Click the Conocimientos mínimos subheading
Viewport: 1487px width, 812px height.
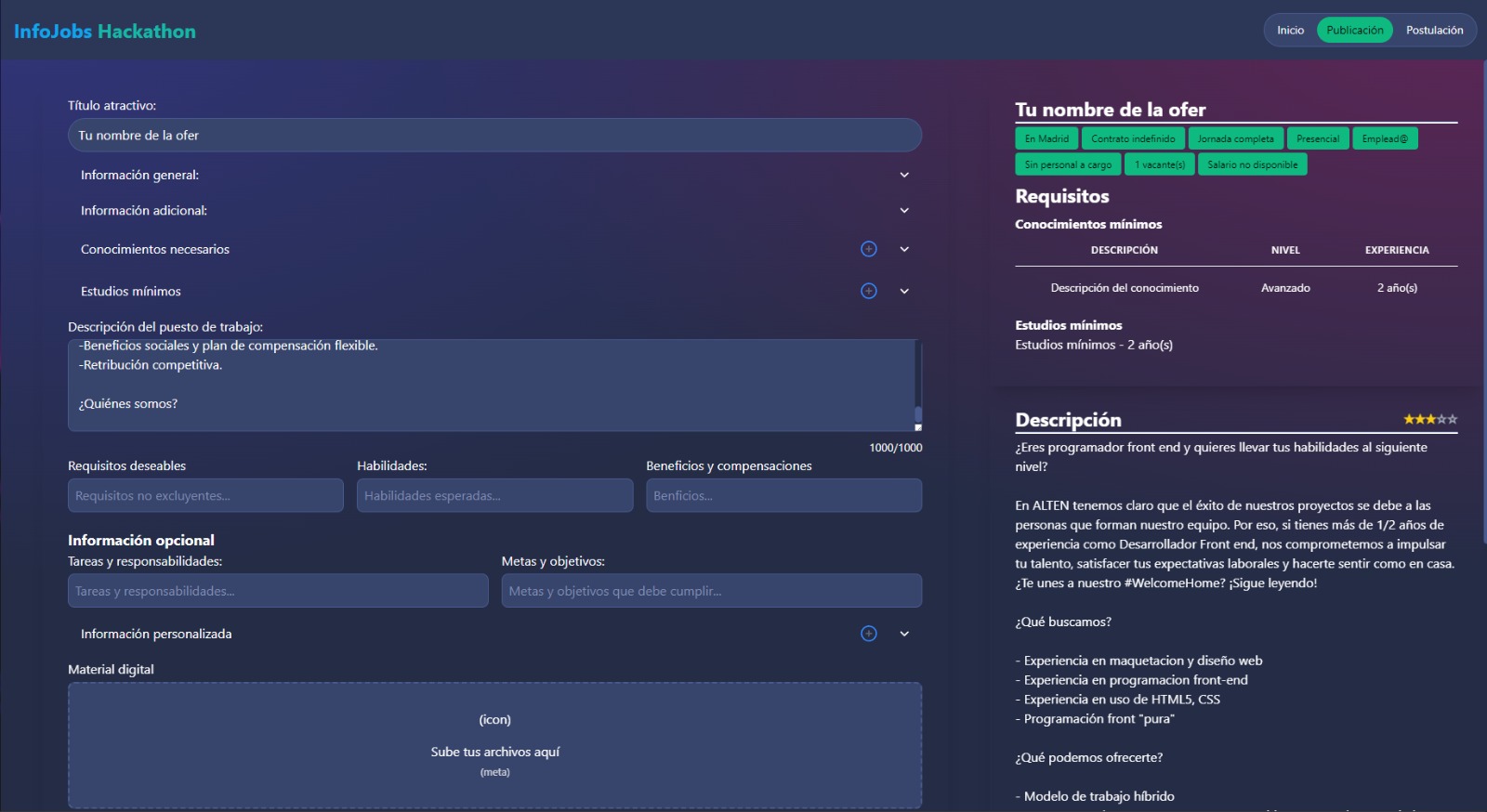click(1088, 224)
